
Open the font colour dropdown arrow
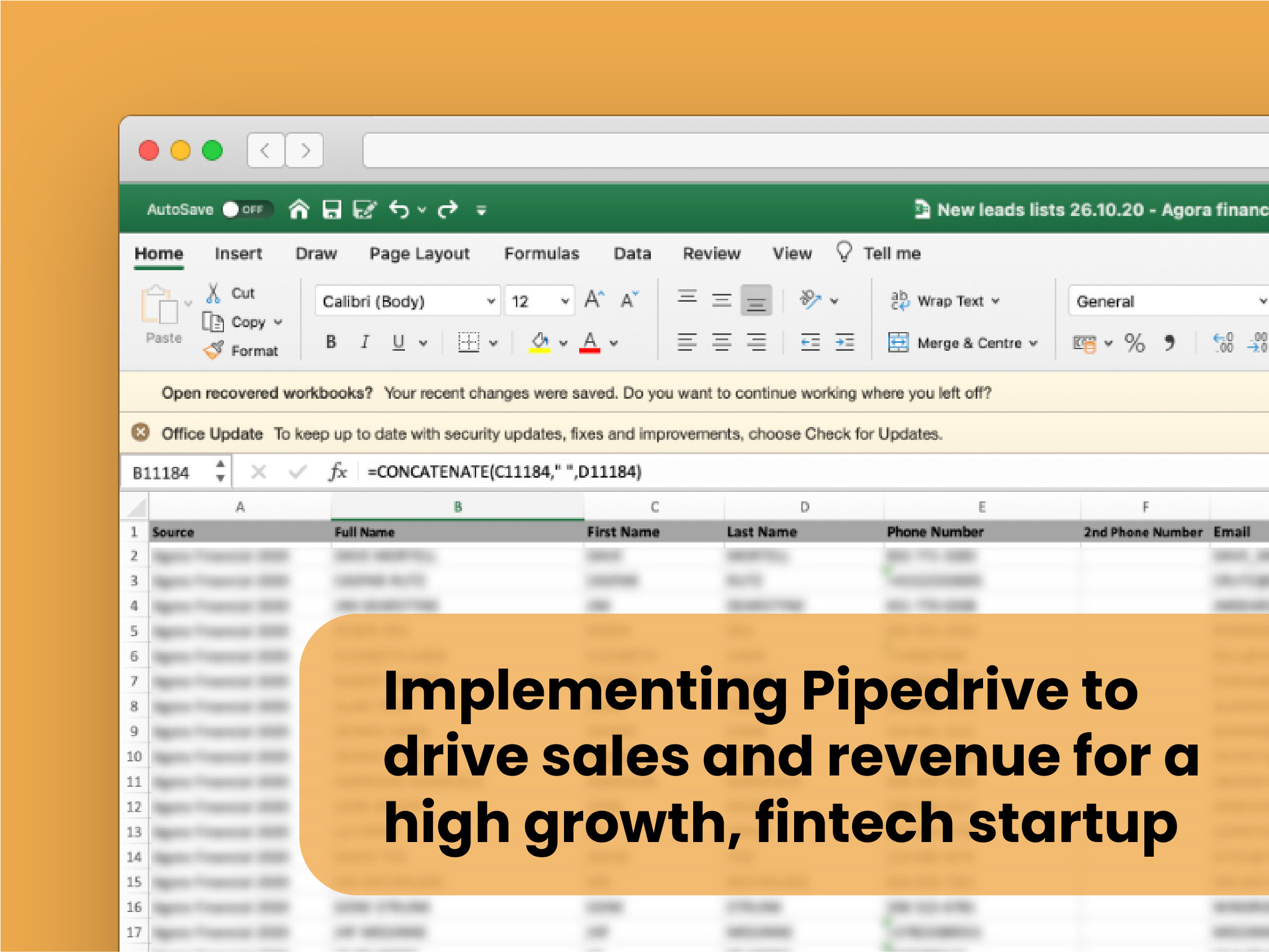(614, 343)
